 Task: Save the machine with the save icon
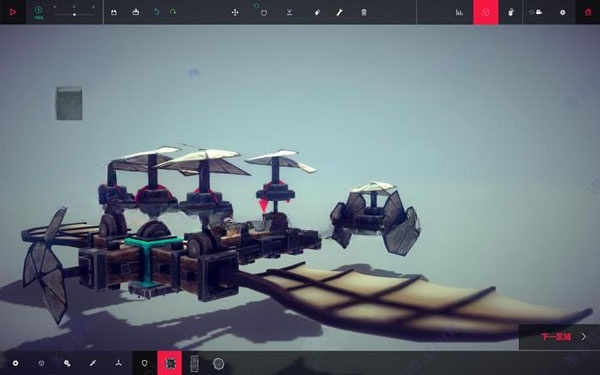coord(114,12)
